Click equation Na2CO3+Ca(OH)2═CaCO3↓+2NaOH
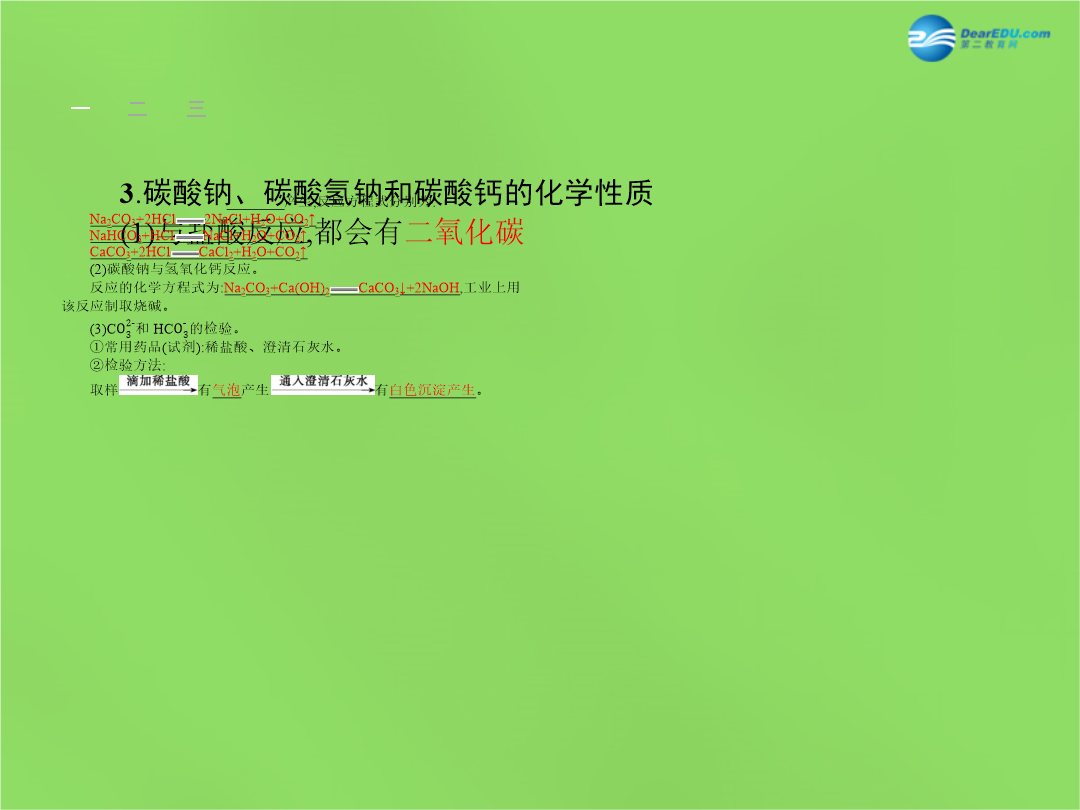 click(342, 288)
